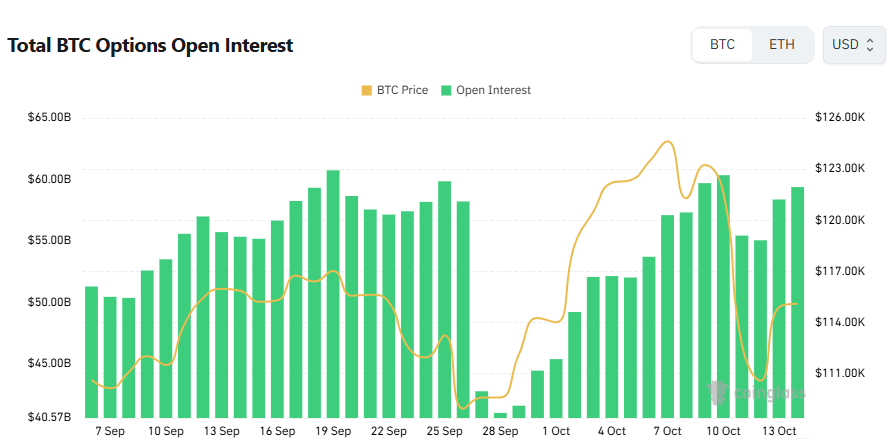Switch to the BTC tab
Image resolution: width=891 pixels, height=439 pixels.
pyautogui.click(x=722, y=45)
